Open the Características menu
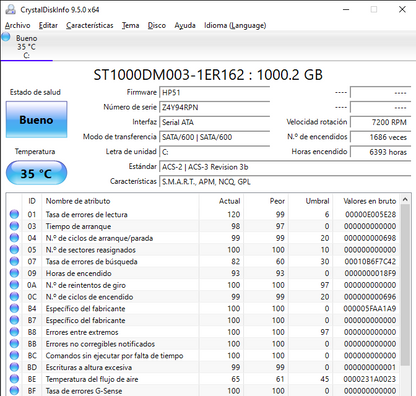The image size is (416, 396). point(89,25)
